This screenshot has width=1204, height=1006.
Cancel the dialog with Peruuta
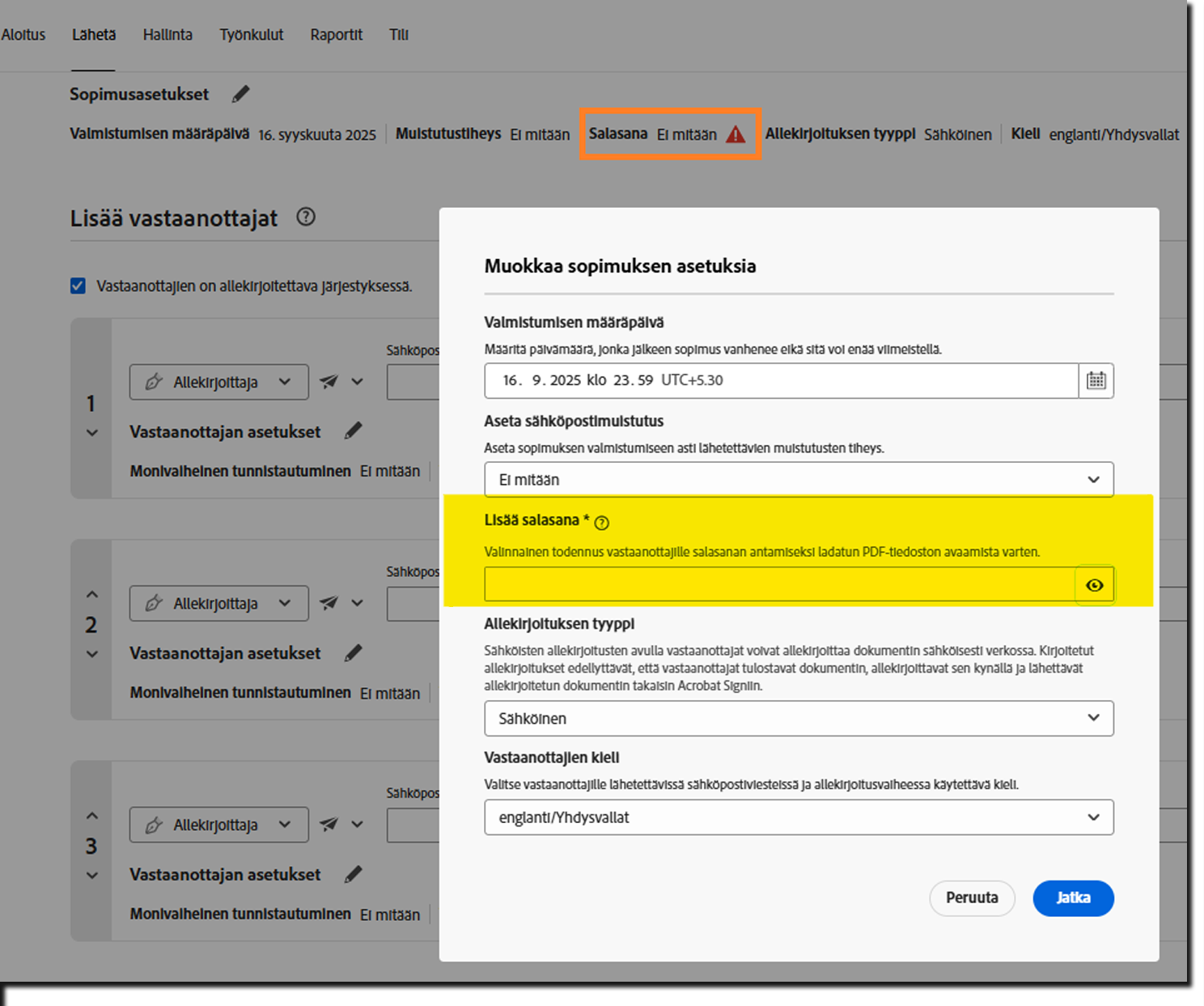(x=972, y=898)
